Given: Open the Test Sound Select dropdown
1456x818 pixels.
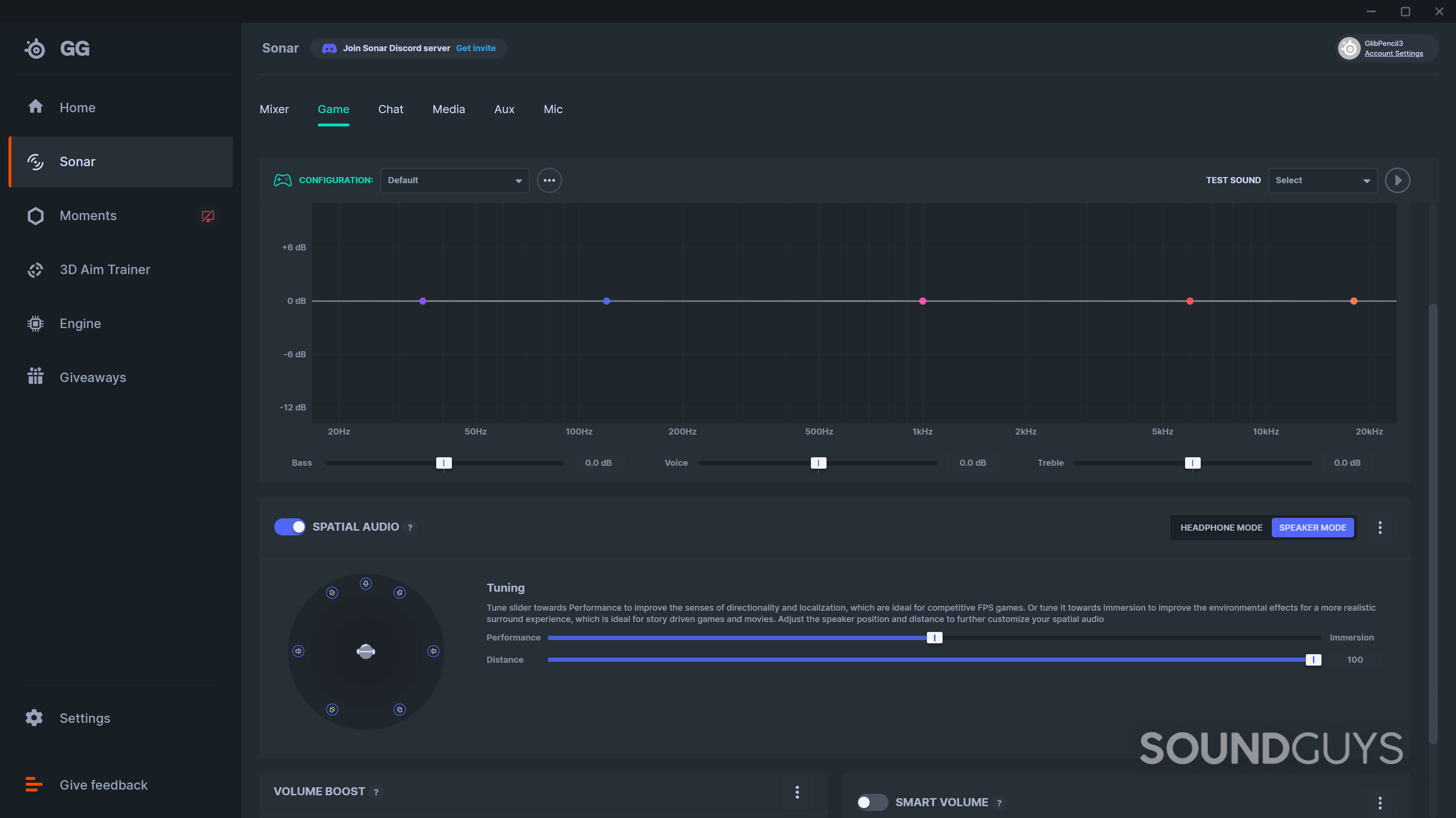Looking at the screenshot, I should pos(1322,181).
